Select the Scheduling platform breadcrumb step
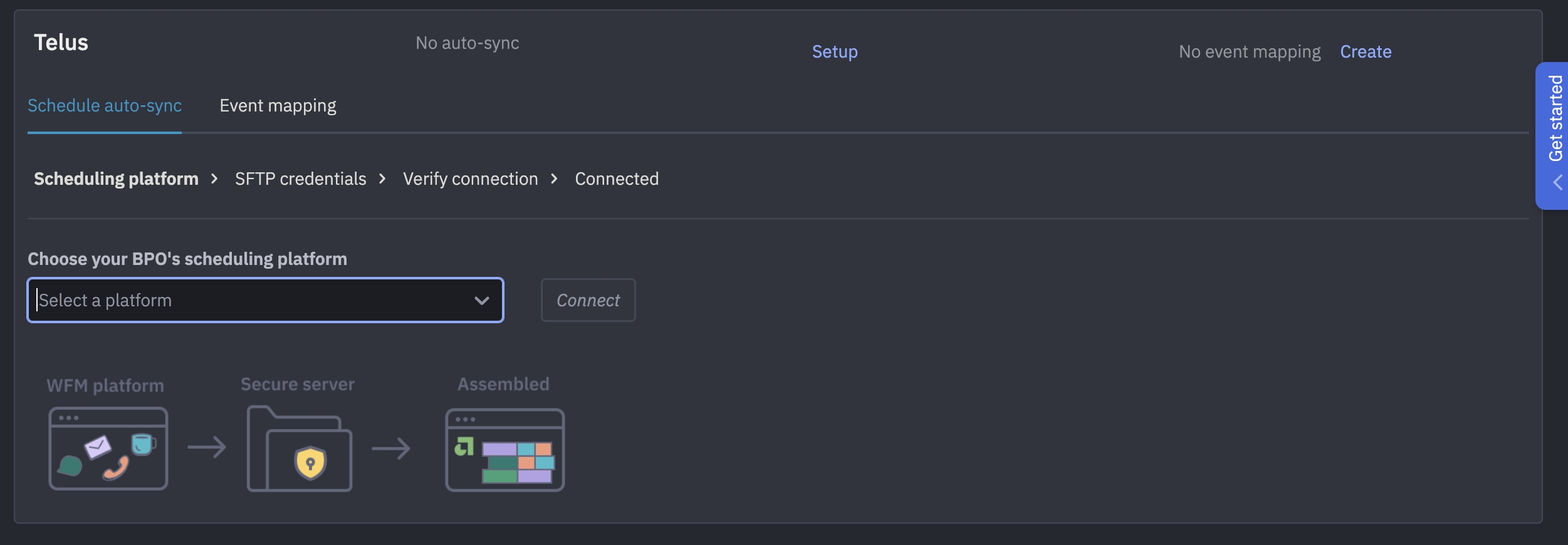The image size is (1568, 545). [x=115, y=179]
